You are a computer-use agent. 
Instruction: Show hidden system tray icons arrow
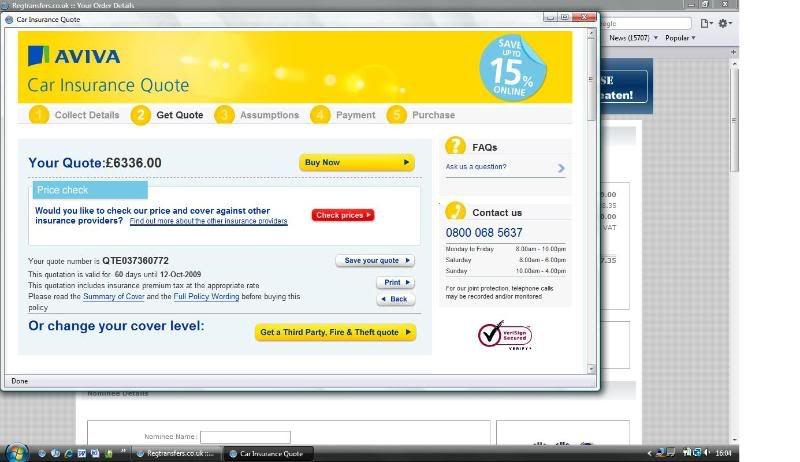[x=649, y=453]
